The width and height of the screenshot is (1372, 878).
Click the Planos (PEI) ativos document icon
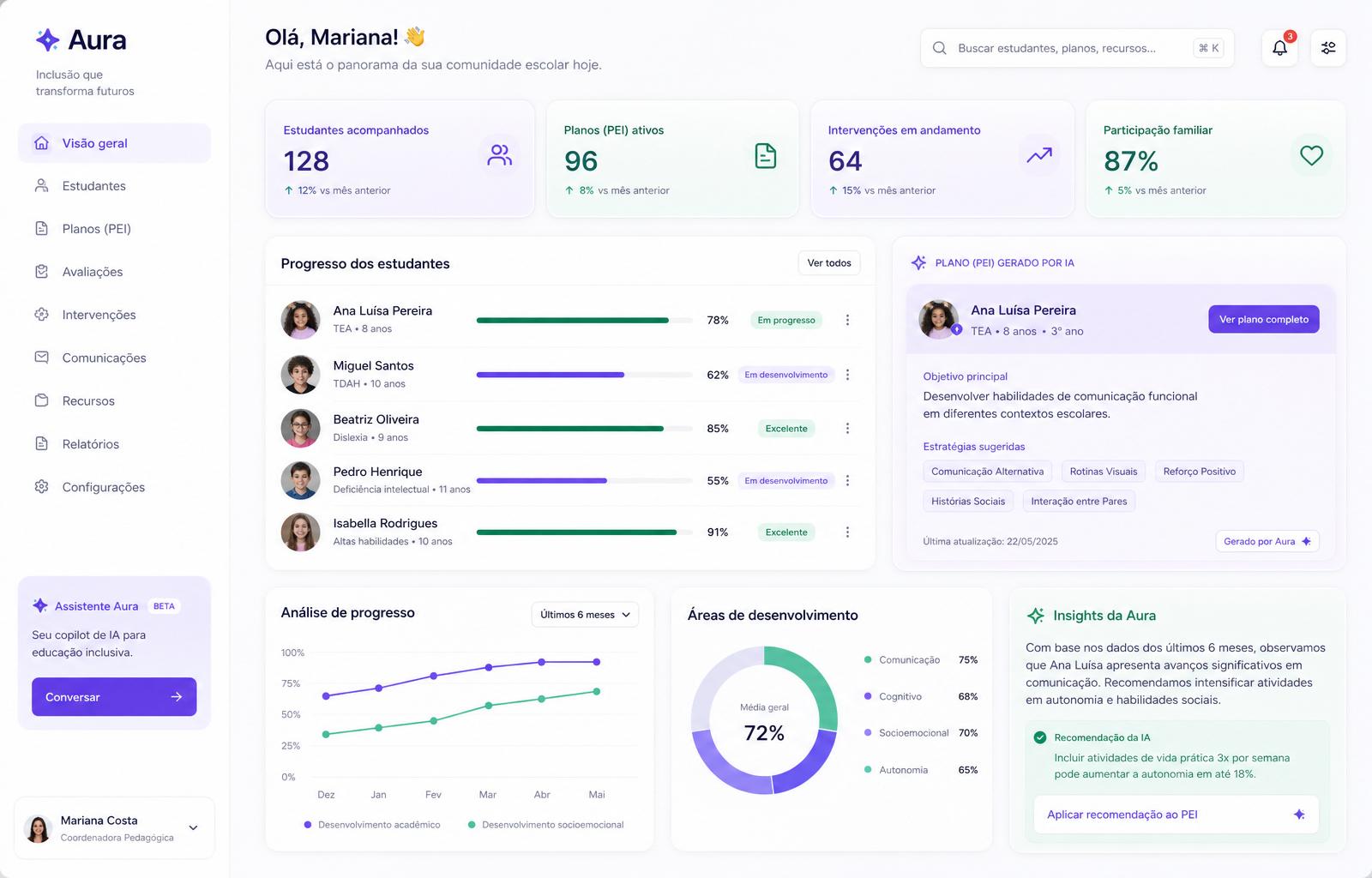(x=765, y=155)
